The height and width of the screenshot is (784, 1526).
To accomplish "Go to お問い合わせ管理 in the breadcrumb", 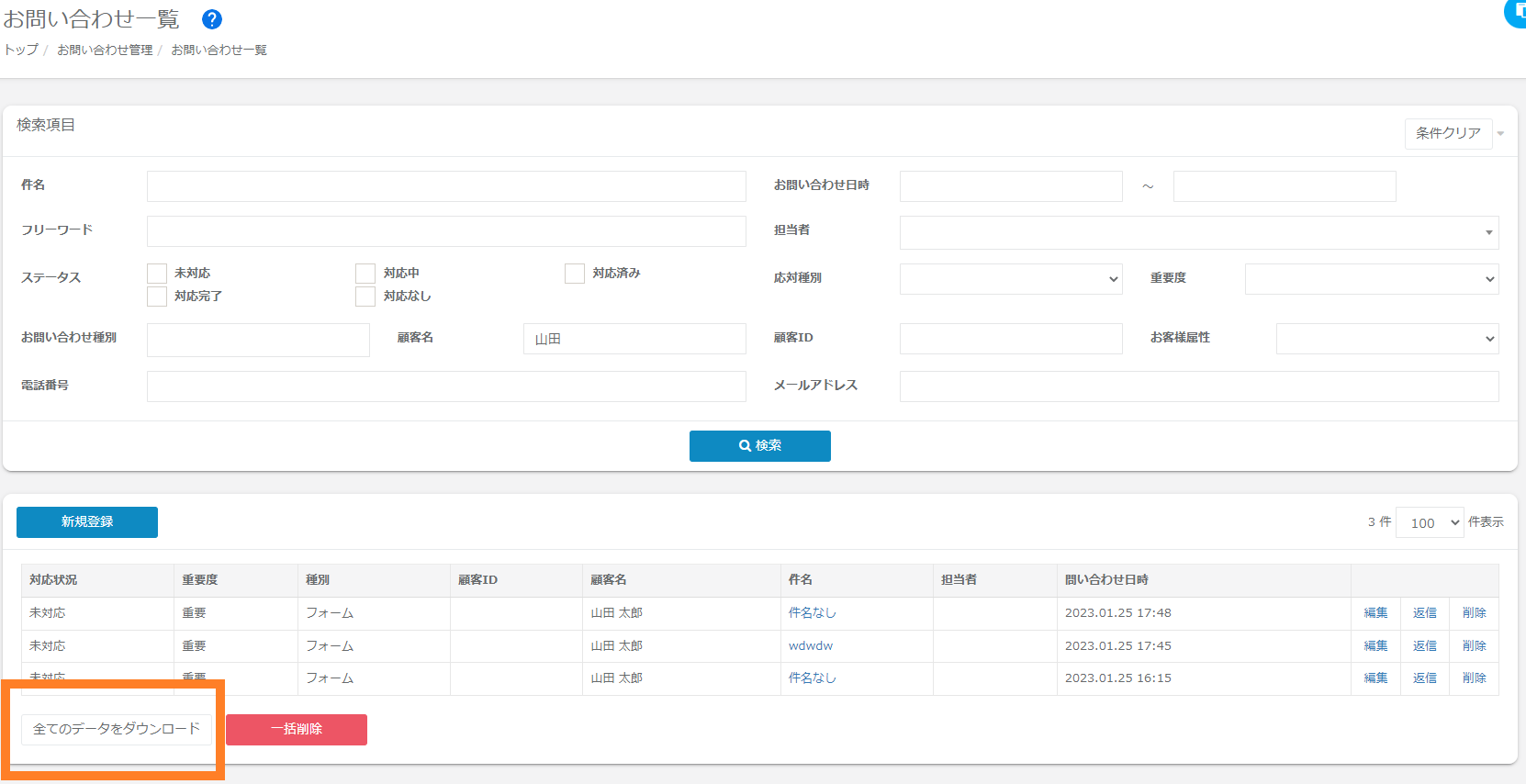I will [x=105, y=50].
